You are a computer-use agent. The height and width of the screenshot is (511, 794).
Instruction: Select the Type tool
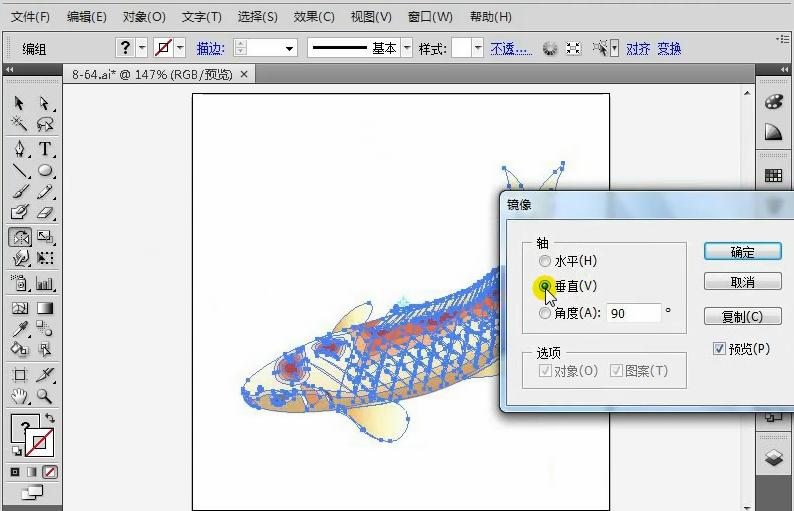45,149
